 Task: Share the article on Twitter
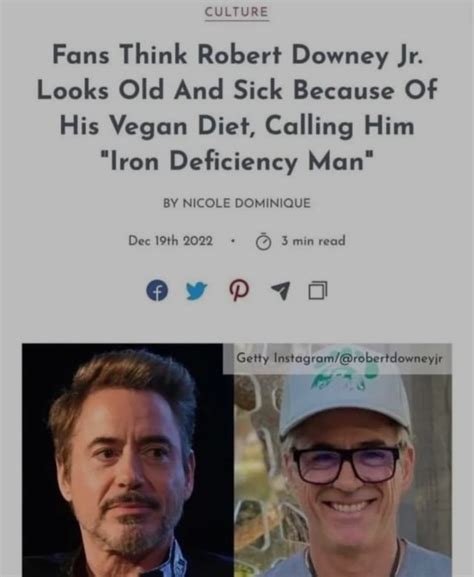[197, 291]
